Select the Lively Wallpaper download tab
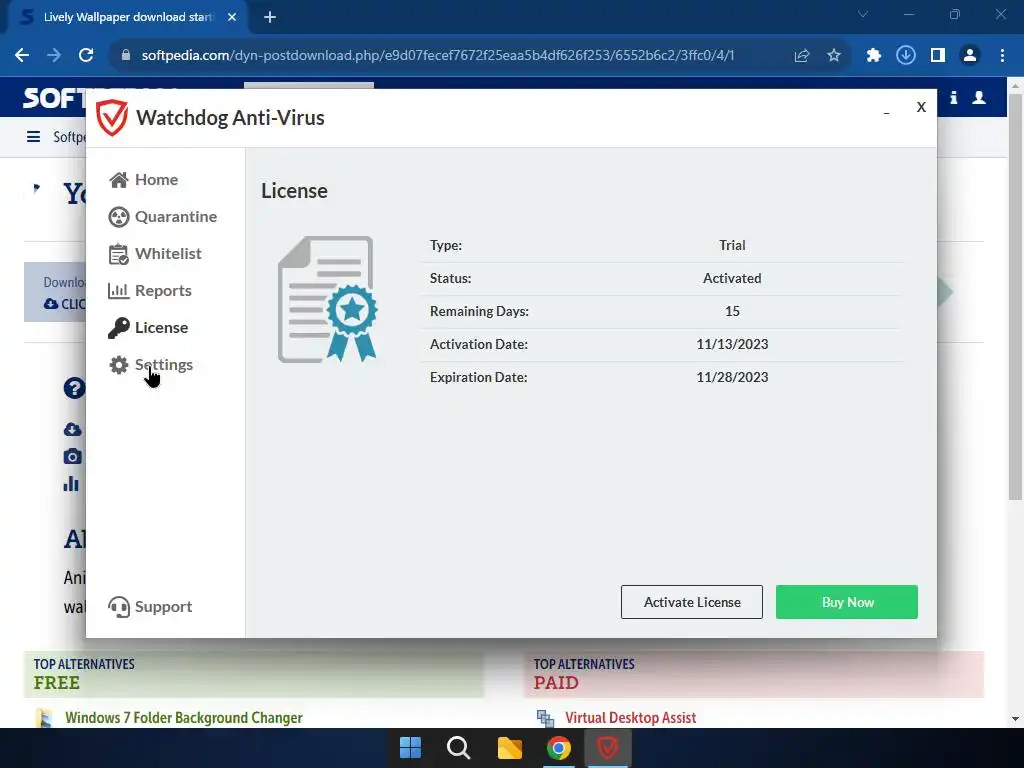1024x768 pixels. point(127,17)
